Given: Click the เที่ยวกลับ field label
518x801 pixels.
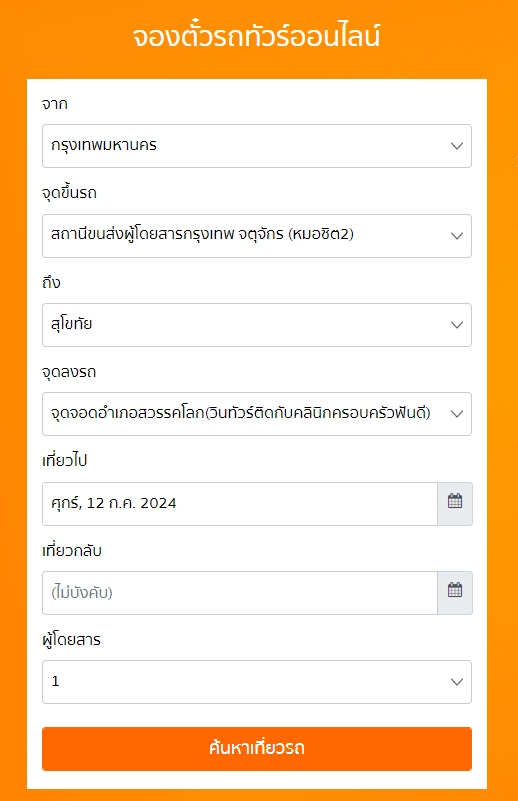Looking at the screenshot, I should pyautogui.click(x=72, y=551).
